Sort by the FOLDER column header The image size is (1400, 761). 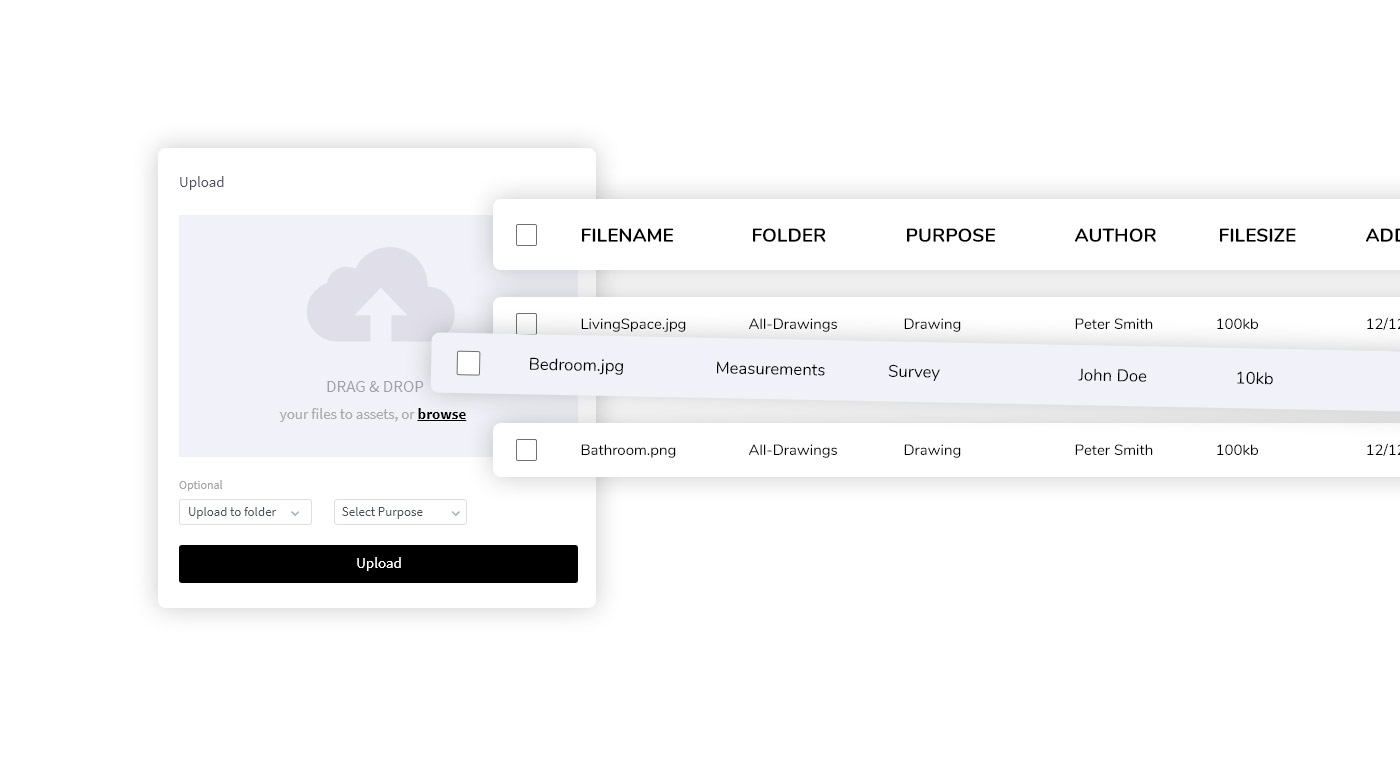coord(788,235)
